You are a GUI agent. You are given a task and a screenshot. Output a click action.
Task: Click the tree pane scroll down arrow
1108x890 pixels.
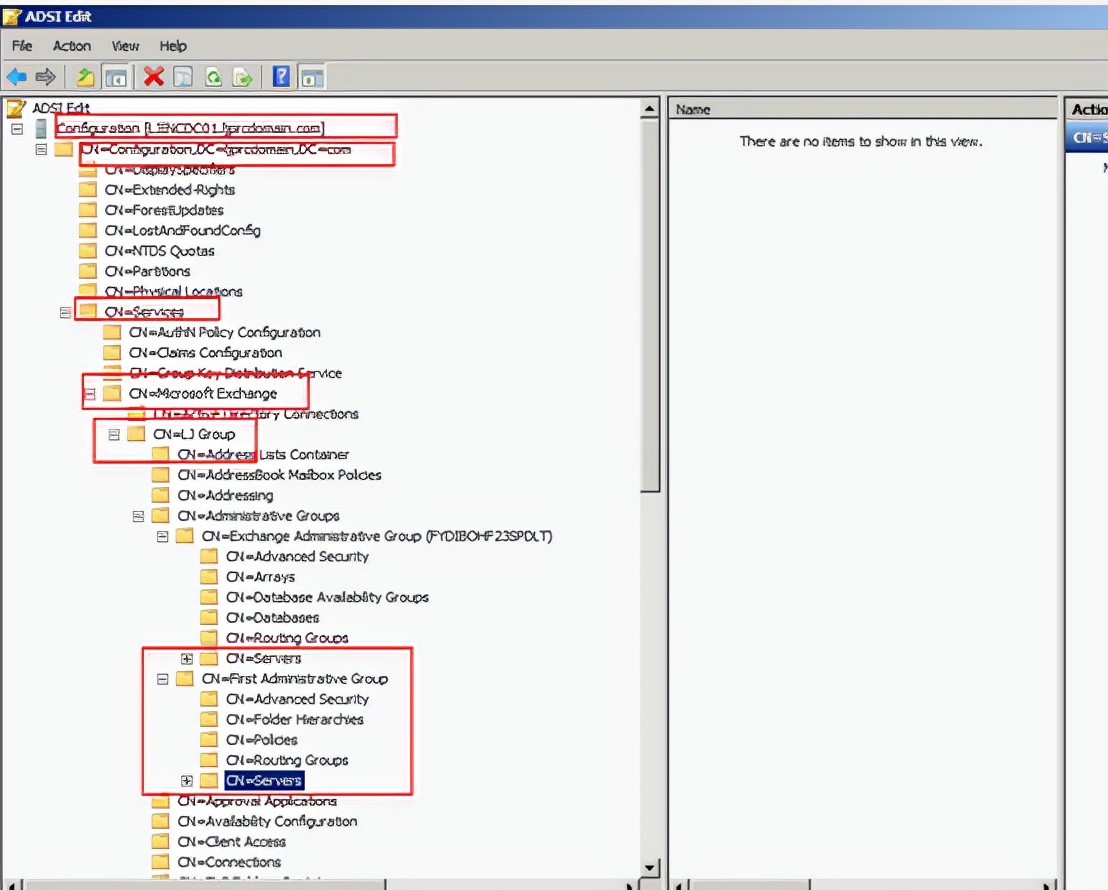click(650, 868)
